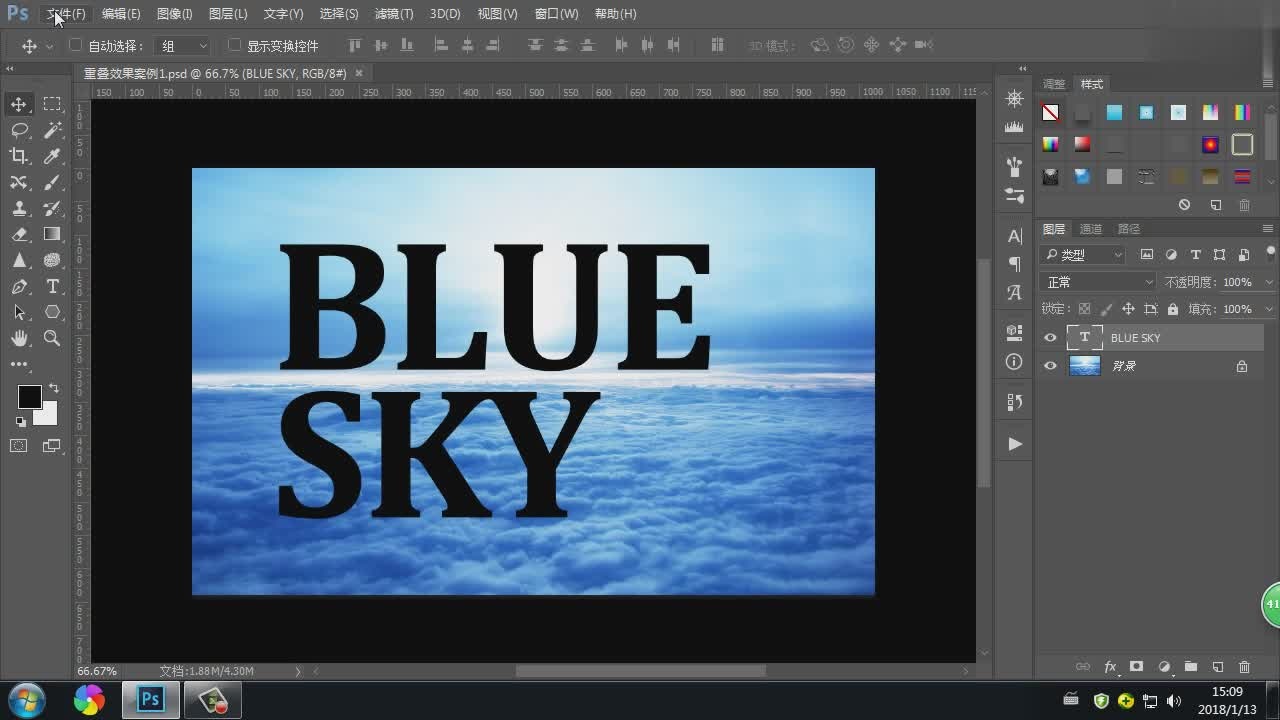This screenshot has height=720, width=1280.
Task: Select the Brush tool
Action: tap(52, 182)
